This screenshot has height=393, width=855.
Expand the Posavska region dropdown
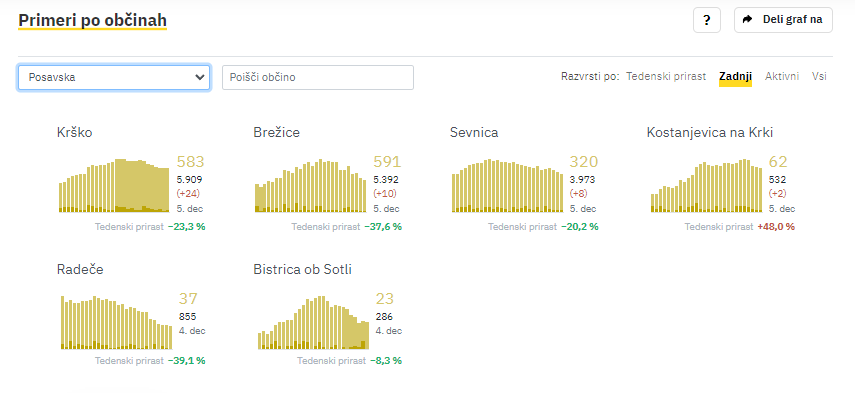point(114,77)
